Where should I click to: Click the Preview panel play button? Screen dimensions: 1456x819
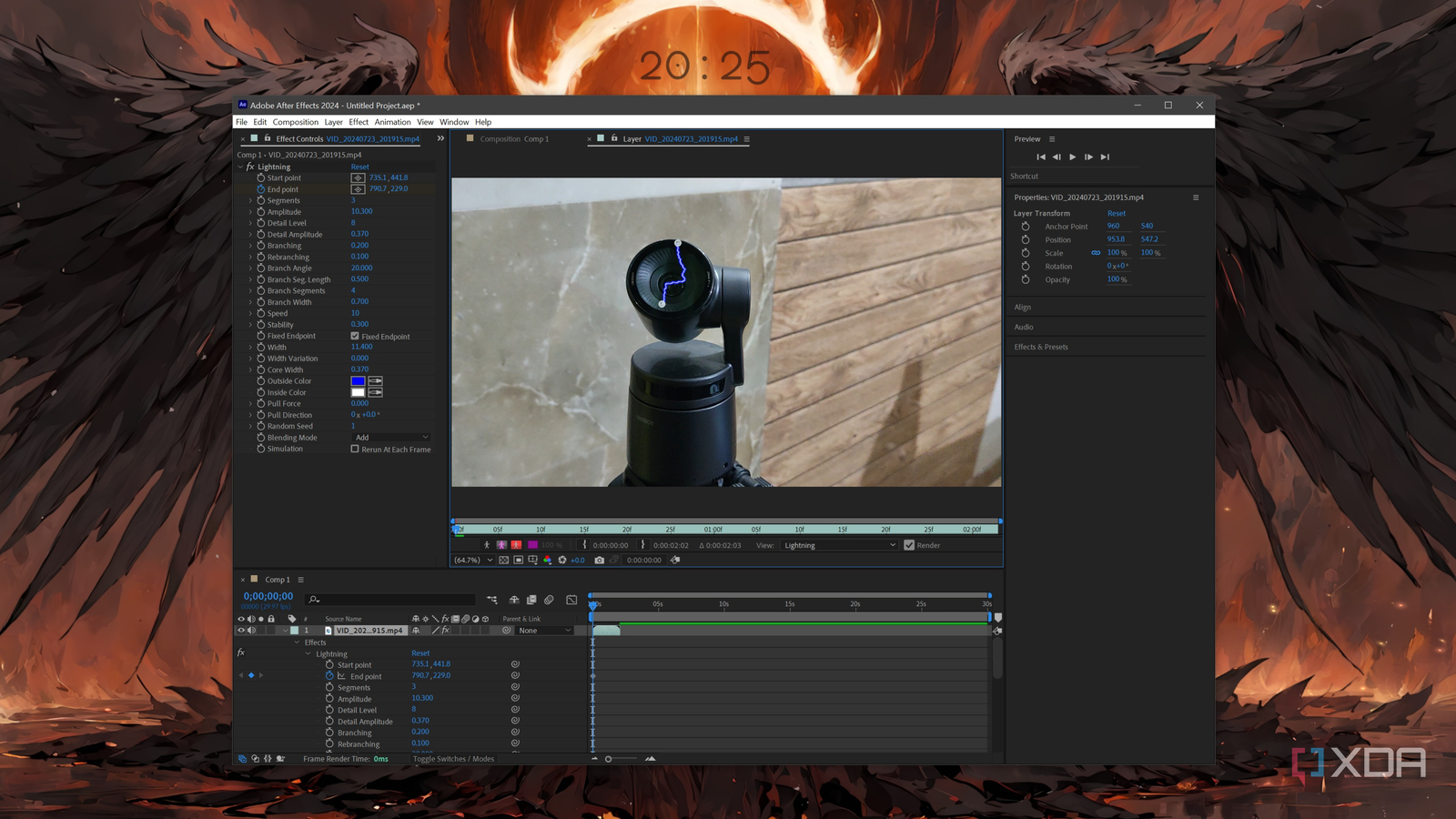1073,157
